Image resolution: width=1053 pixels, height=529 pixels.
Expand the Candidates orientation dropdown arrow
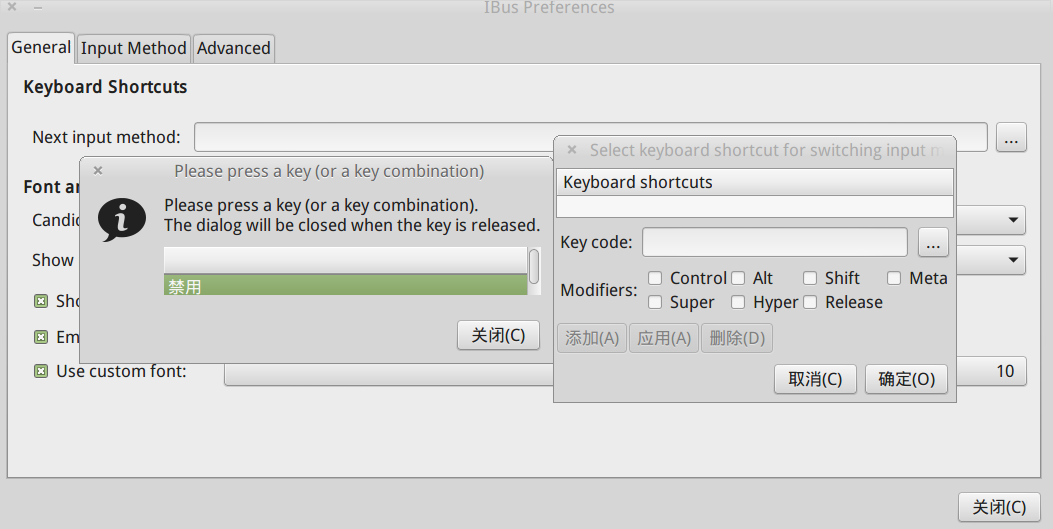[1013, 220]
